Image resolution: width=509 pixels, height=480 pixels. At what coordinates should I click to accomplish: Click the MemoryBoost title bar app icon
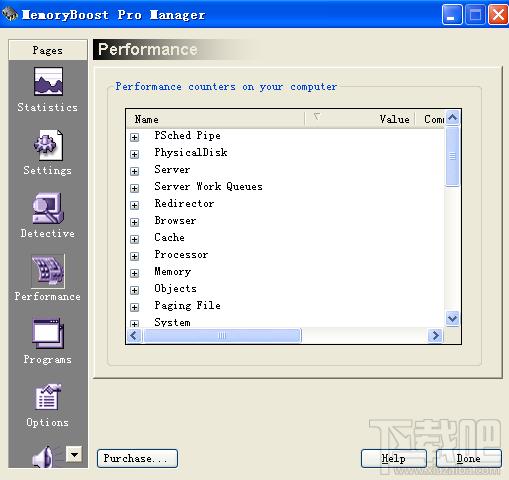(10, 14)
